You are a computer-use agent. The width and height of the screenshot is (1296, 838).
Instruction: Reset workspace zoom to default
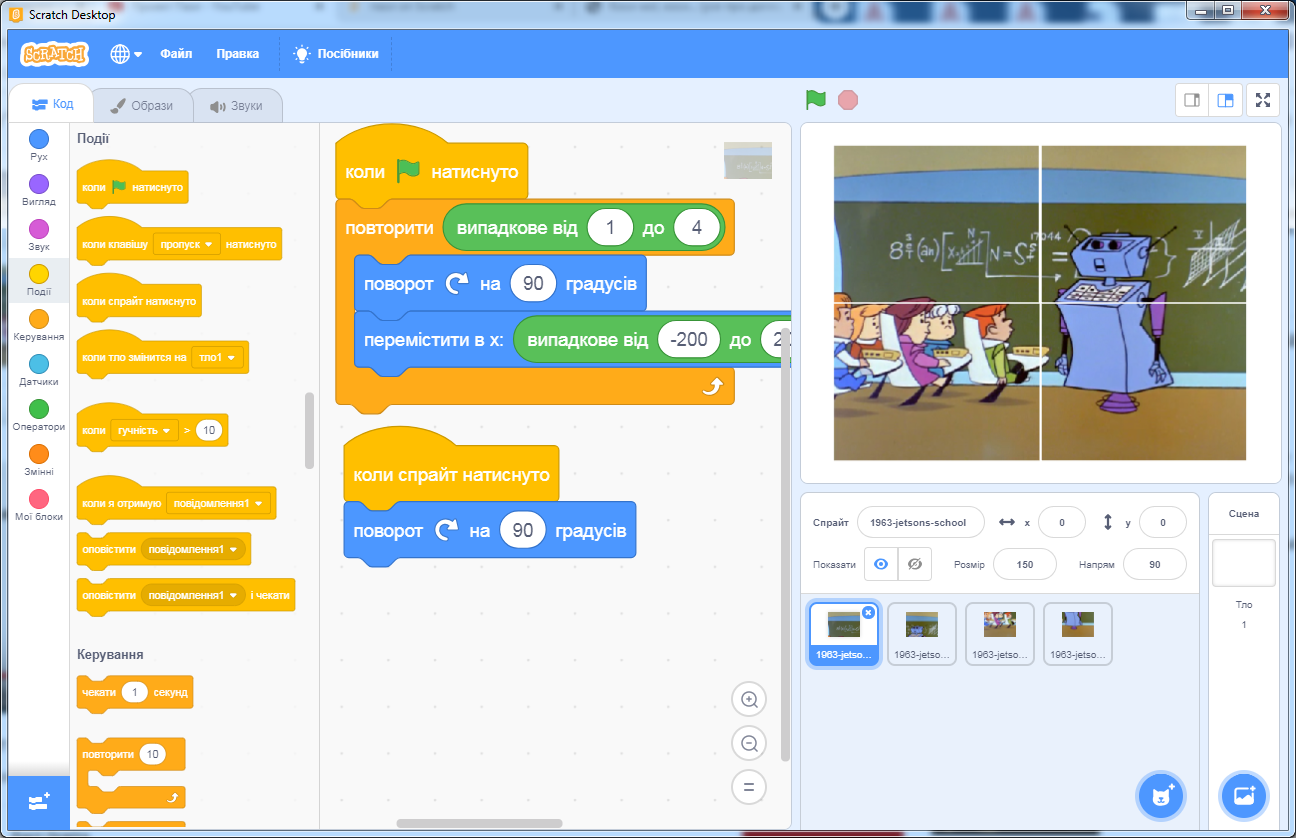pyautogui.click(x=748, y=787)
